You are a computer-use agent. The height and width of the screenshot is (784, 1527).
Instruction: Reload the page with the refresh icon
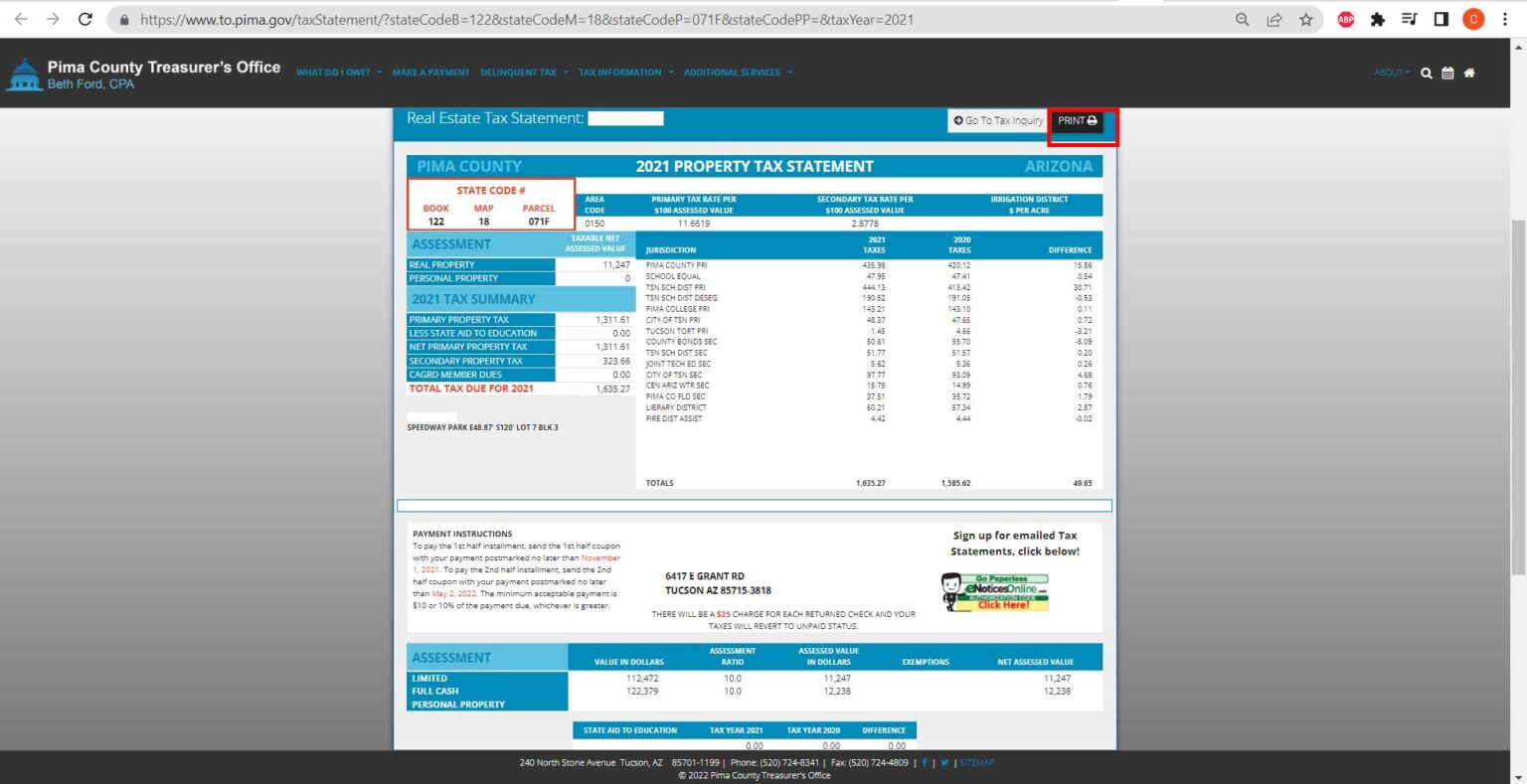point(85,19)
